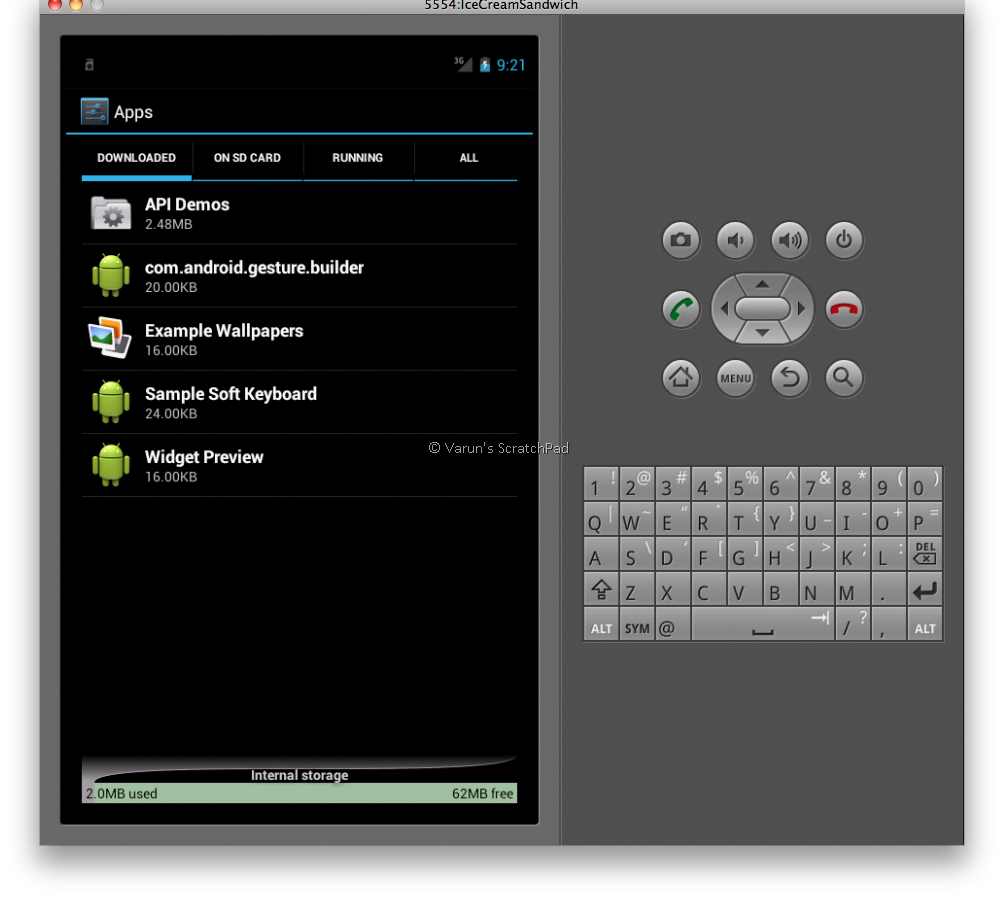The image size is (1004, 900).
Task: Open API Demos app details
Action: [x=299, y=213]
